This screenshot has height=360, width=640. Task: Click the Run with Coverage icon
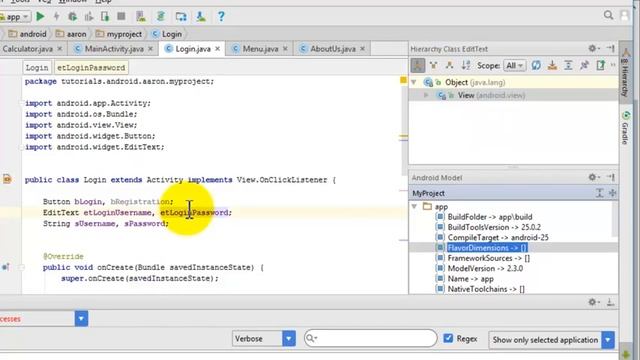click(x=89, y=16)
